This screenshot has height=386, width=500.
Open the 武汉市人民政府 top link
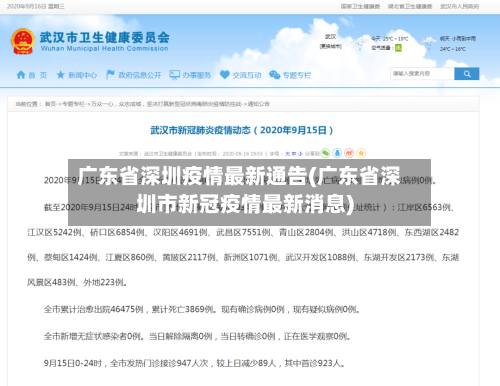tap(459, 6)
